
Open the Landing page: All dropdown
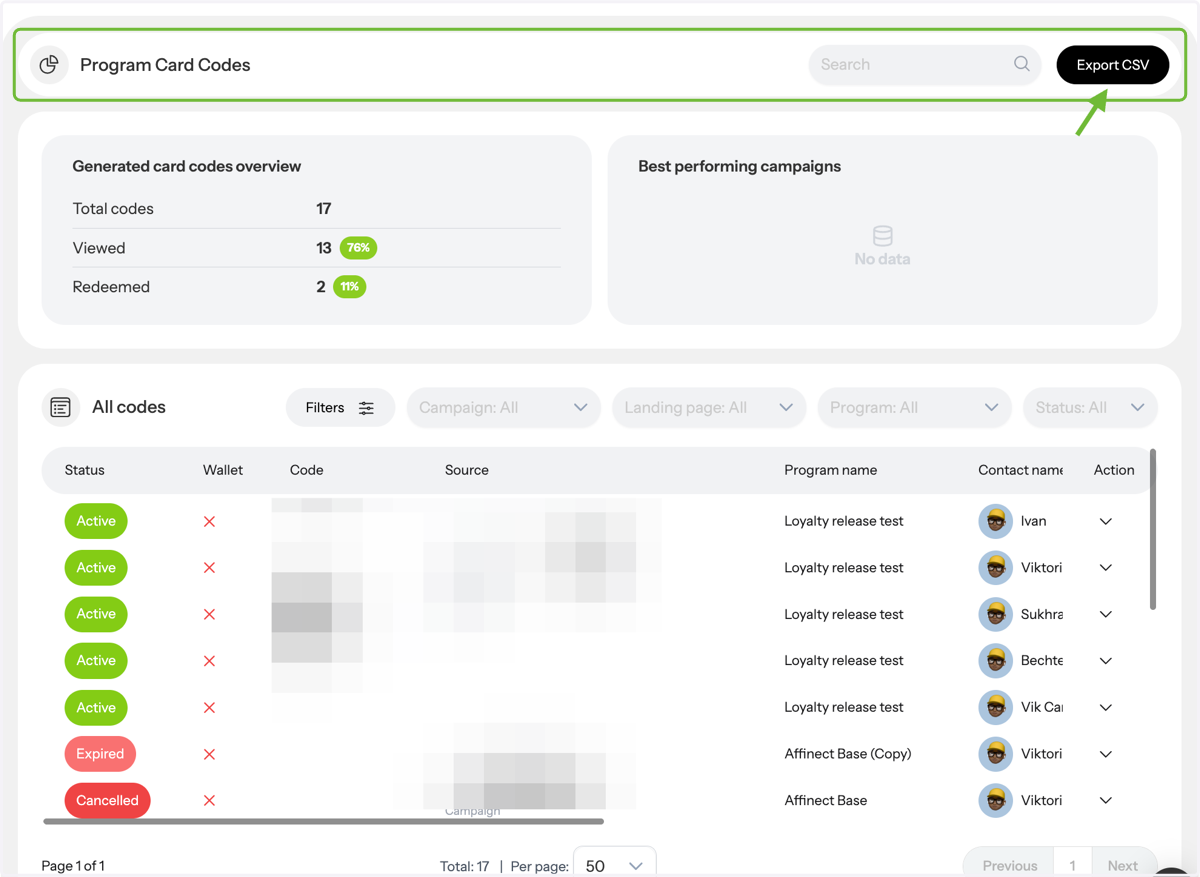pos(709,408)
